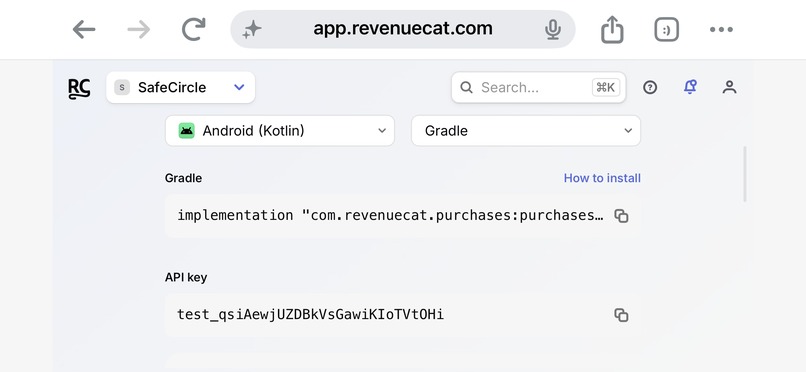Click the page vertical scrollbar
Viewport: 806px width, 372px height.
pyautogui.click(x=745, y=174)
